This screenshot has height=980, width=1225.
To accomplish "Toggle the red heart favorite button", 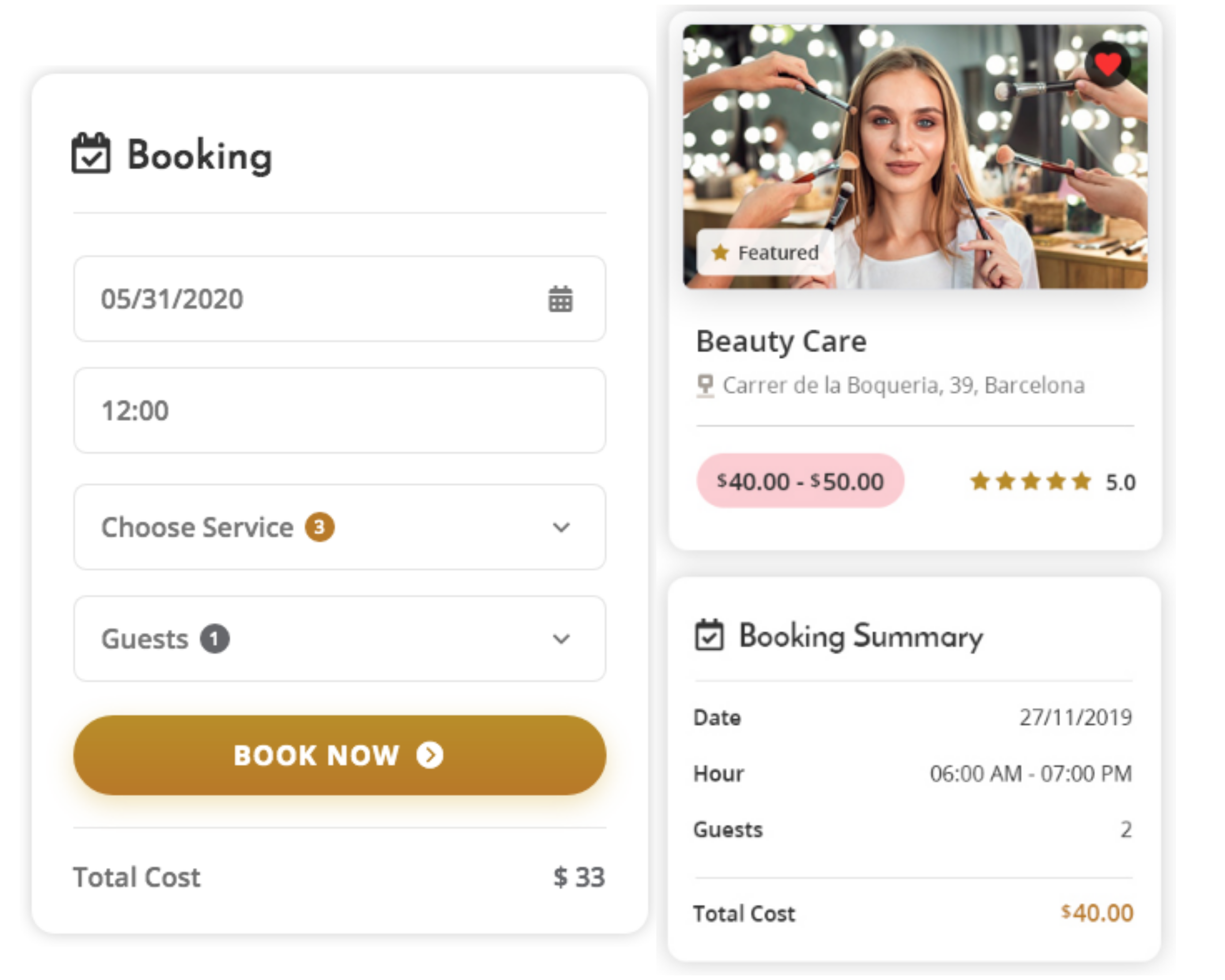I will pyautogui.click(x=1107, y=64).
